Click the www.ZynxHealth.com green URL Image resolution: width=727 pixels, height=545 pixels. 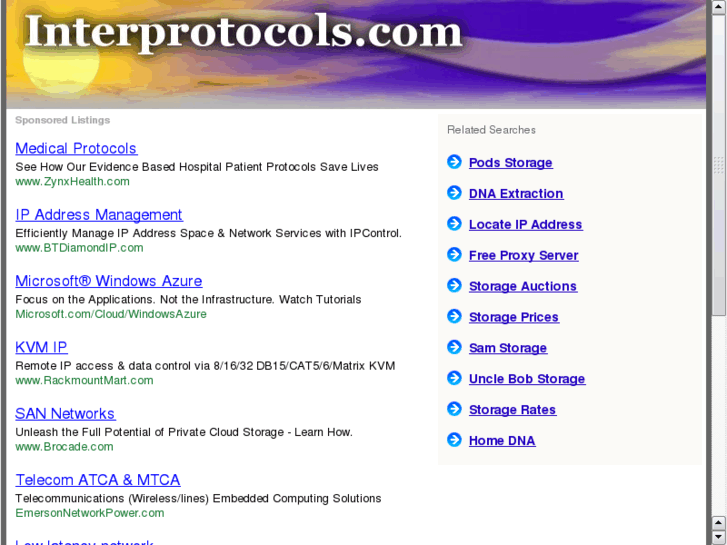pyautogui.click(x=72, y=181)
